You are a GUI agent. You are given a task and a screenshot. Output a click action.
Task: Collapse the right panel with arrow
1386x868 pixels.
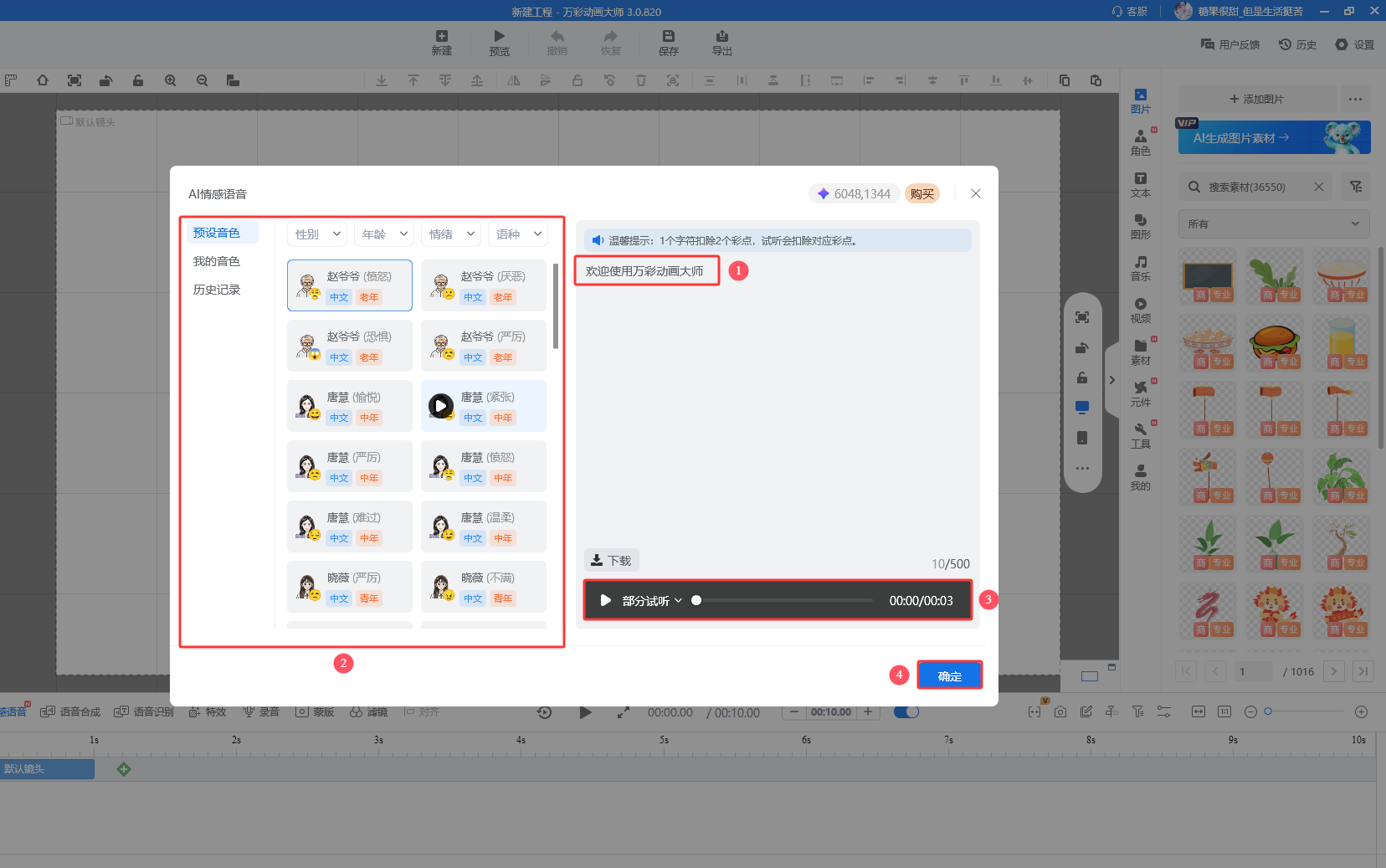coord(1111,380)
